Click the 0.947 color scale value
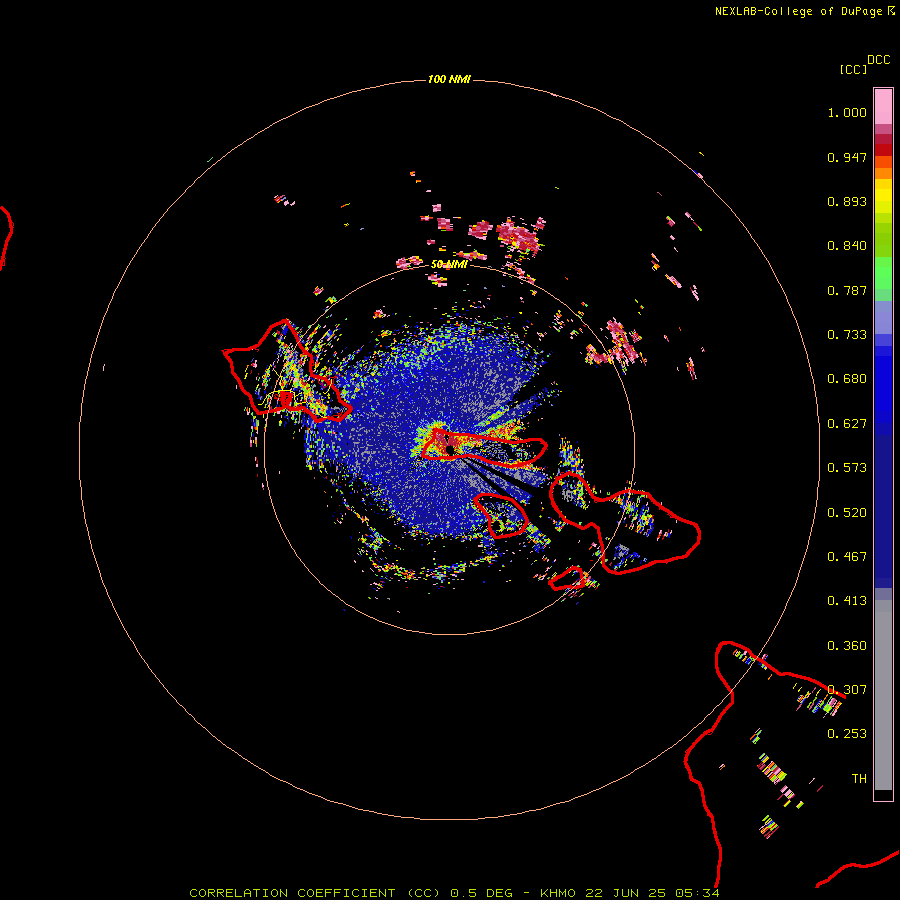 click(x=847, y=157)
